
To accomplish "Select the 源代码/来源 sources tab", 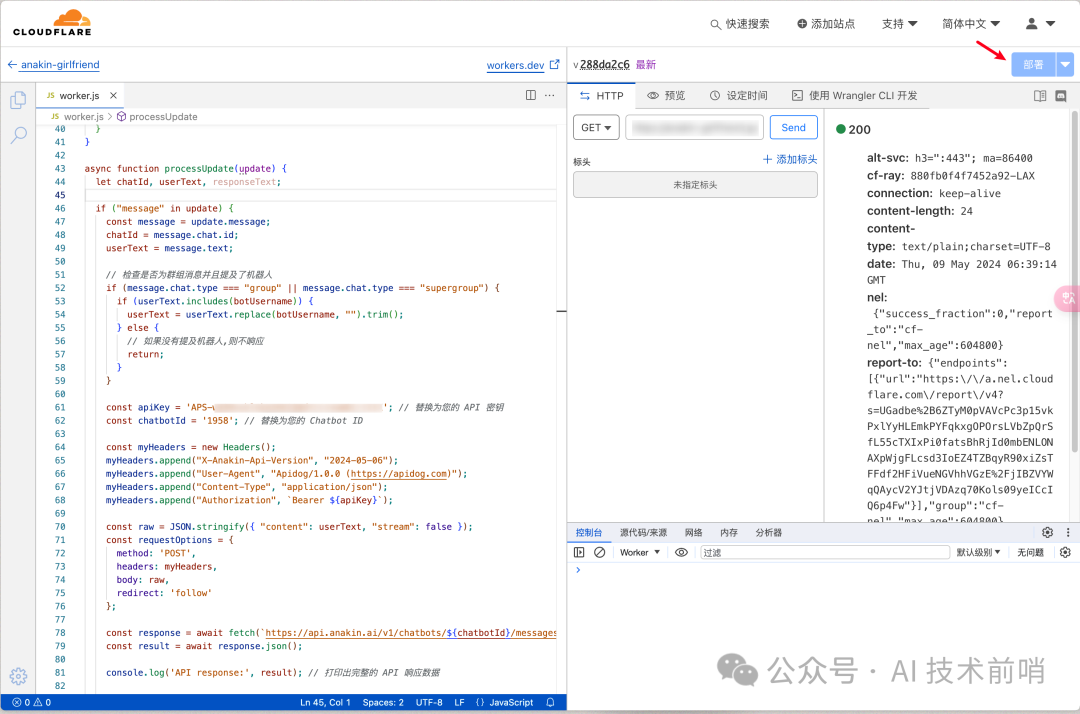I will tap(643, 532).
